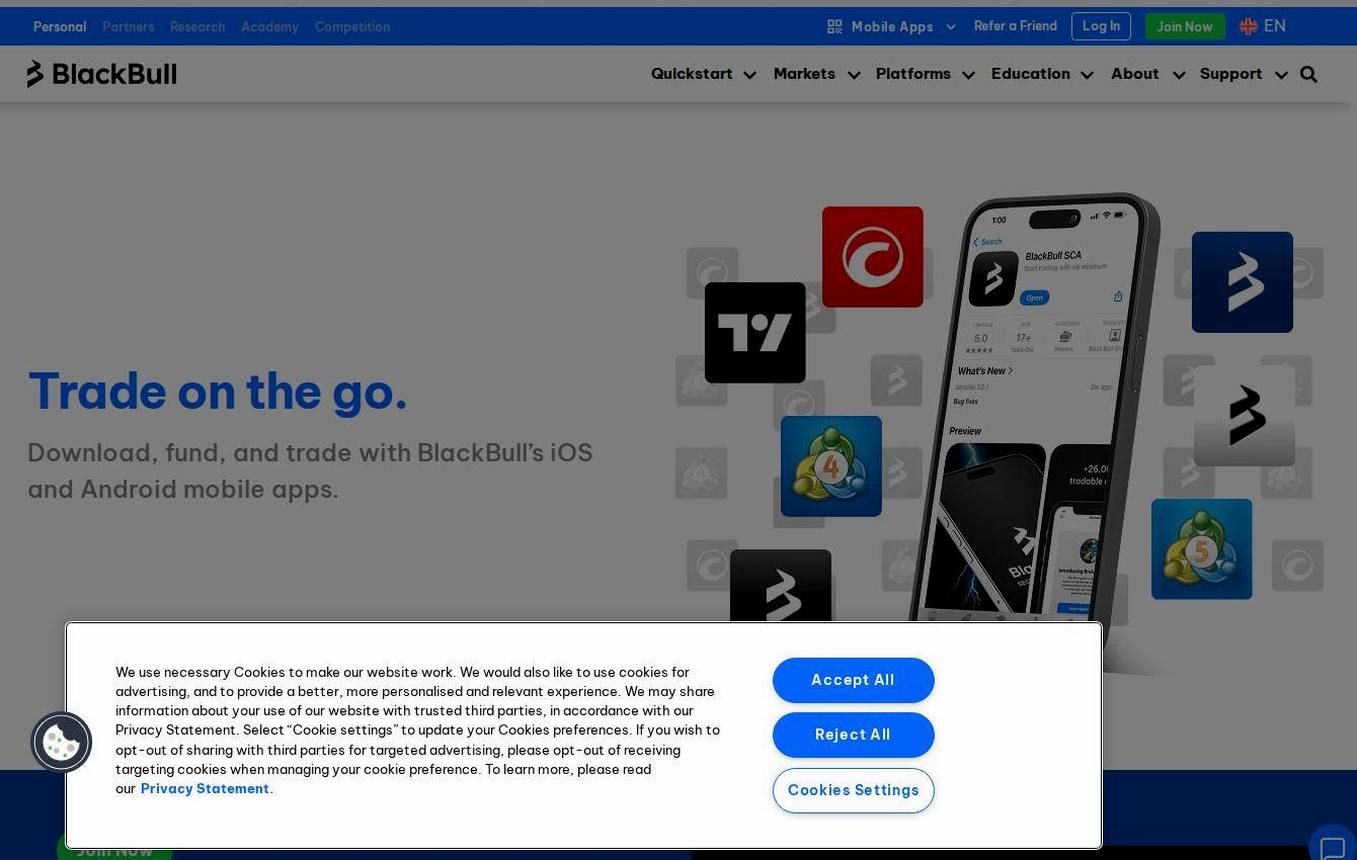1357x860 pixels.
Task: Click the MetaTrader 5 app tile
Action: [x=1201, y=549]
